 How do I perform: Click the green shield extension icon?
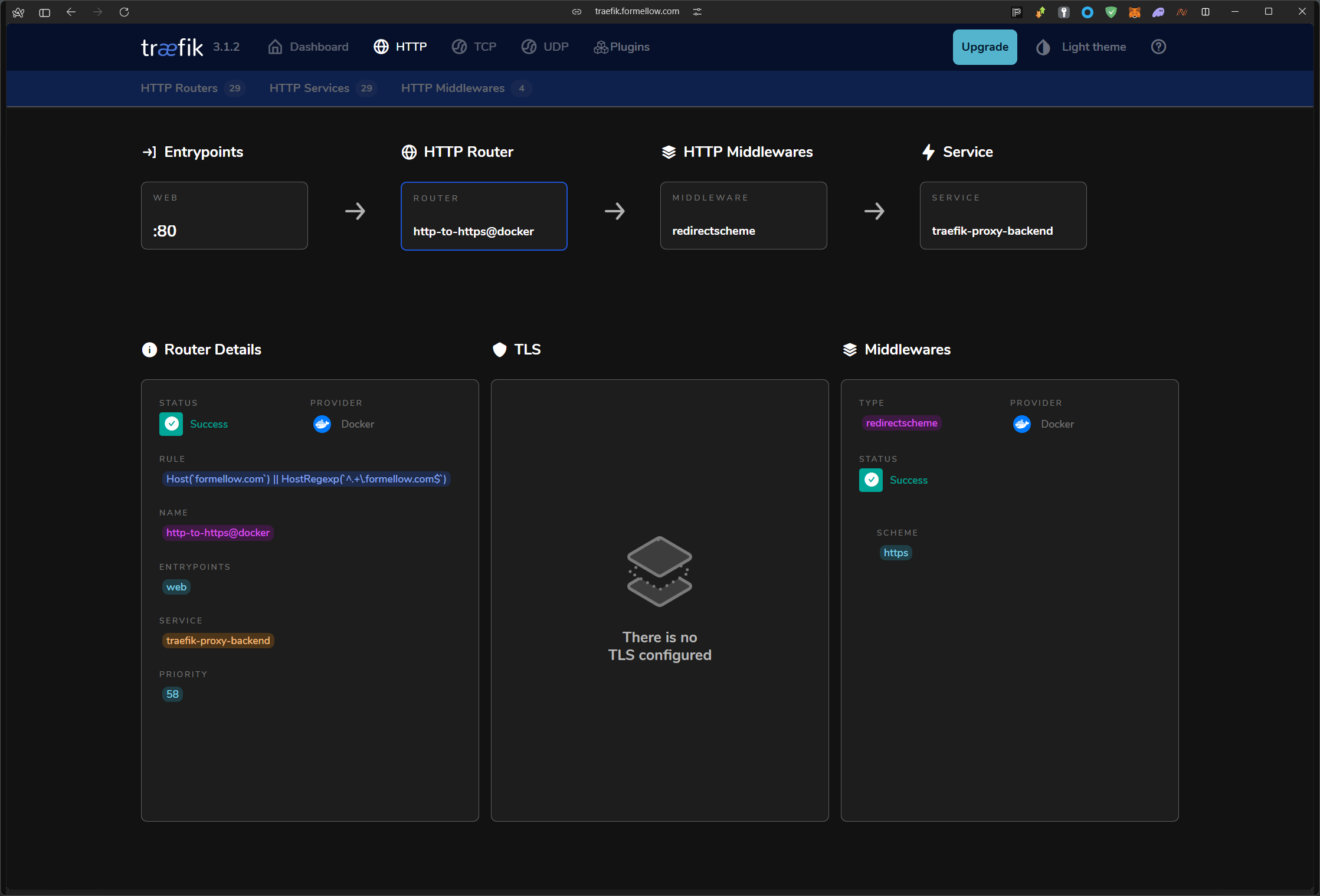1111,12
